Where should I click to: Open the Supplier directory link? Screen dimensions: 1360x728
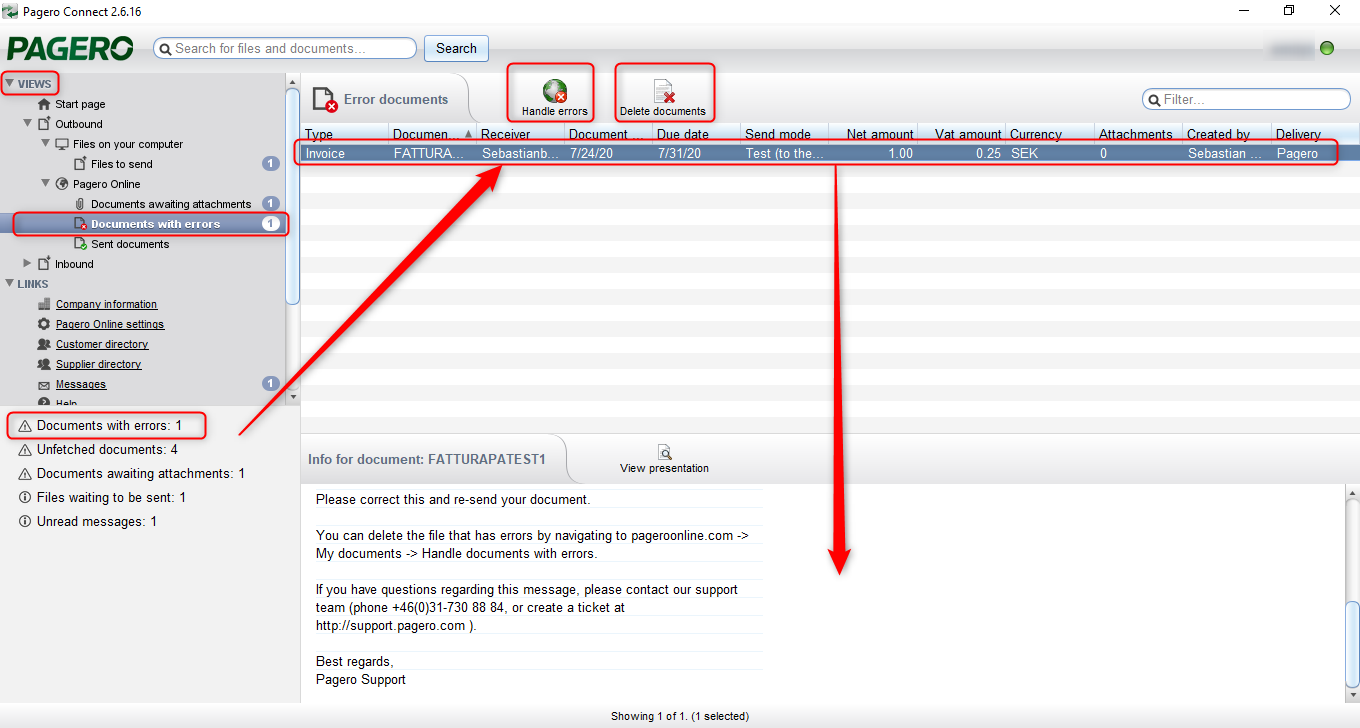pos(98,364)
